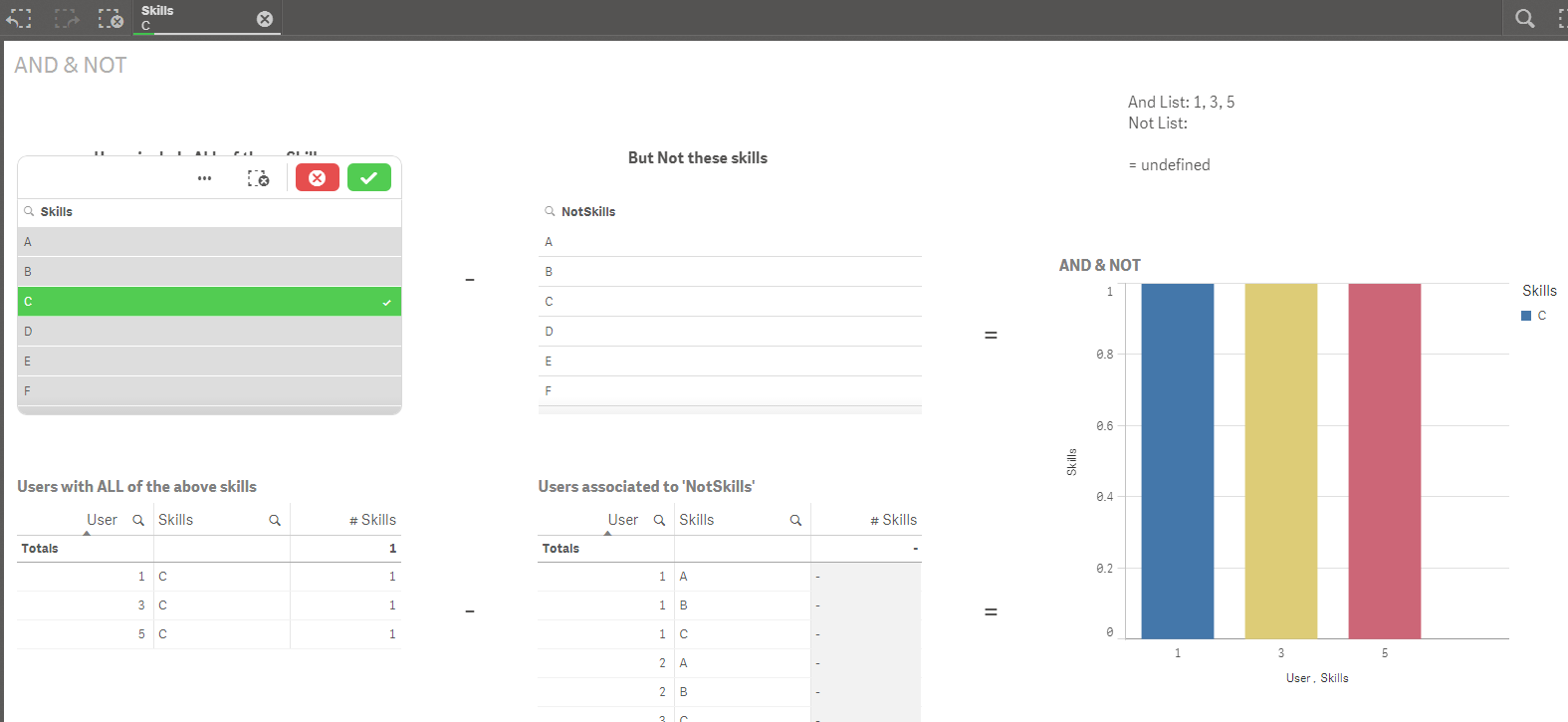The width and height of the screenshot is (1568, 722).
Task: Clear all selections in toolbar
Action: (x=111, y=18)
